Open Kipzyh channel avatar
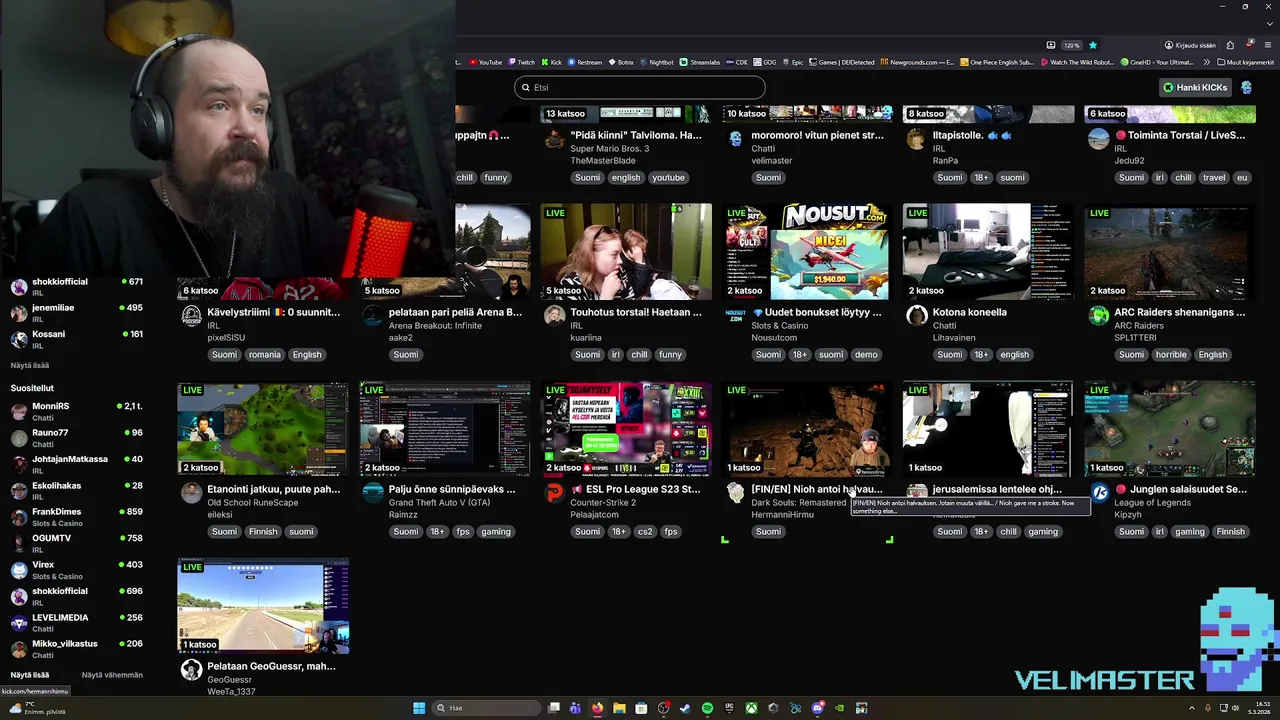 coord(1098,493)
